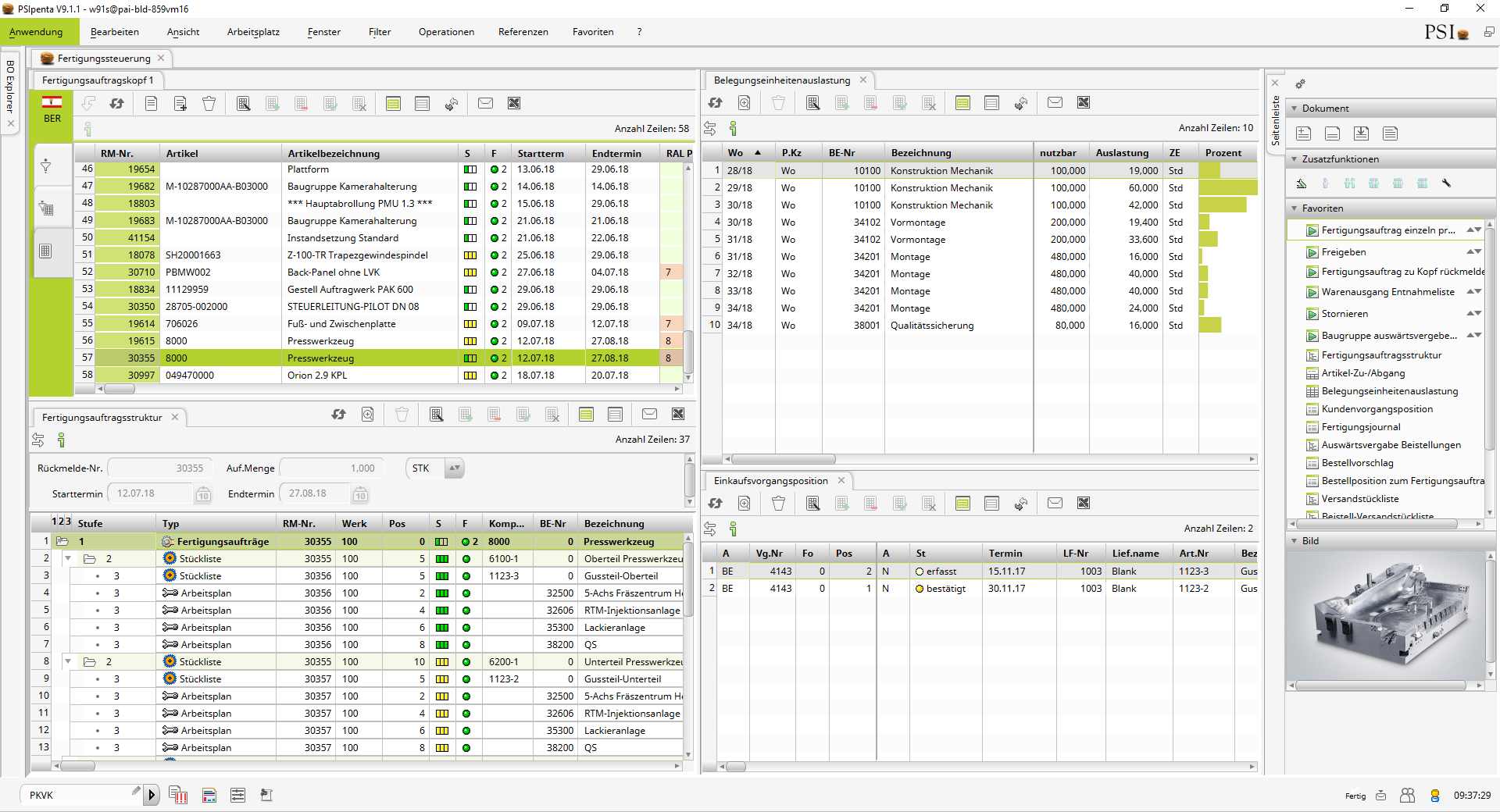Open sidebar settings via the gears icon
The height and width of the screenshot is (812, 1500).
1300,84
